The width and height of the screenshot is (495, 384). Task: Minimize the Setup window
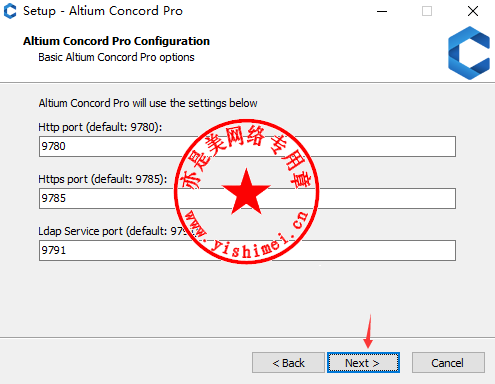tap(382, 11)
